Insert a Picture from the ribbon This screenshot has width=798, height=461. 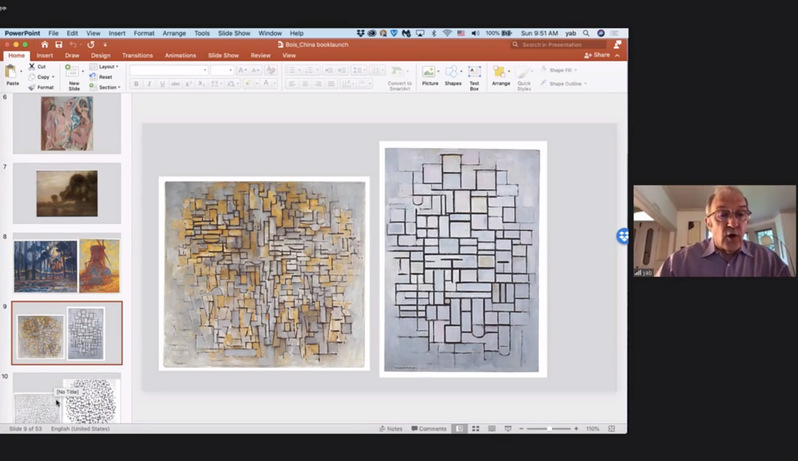430,73
